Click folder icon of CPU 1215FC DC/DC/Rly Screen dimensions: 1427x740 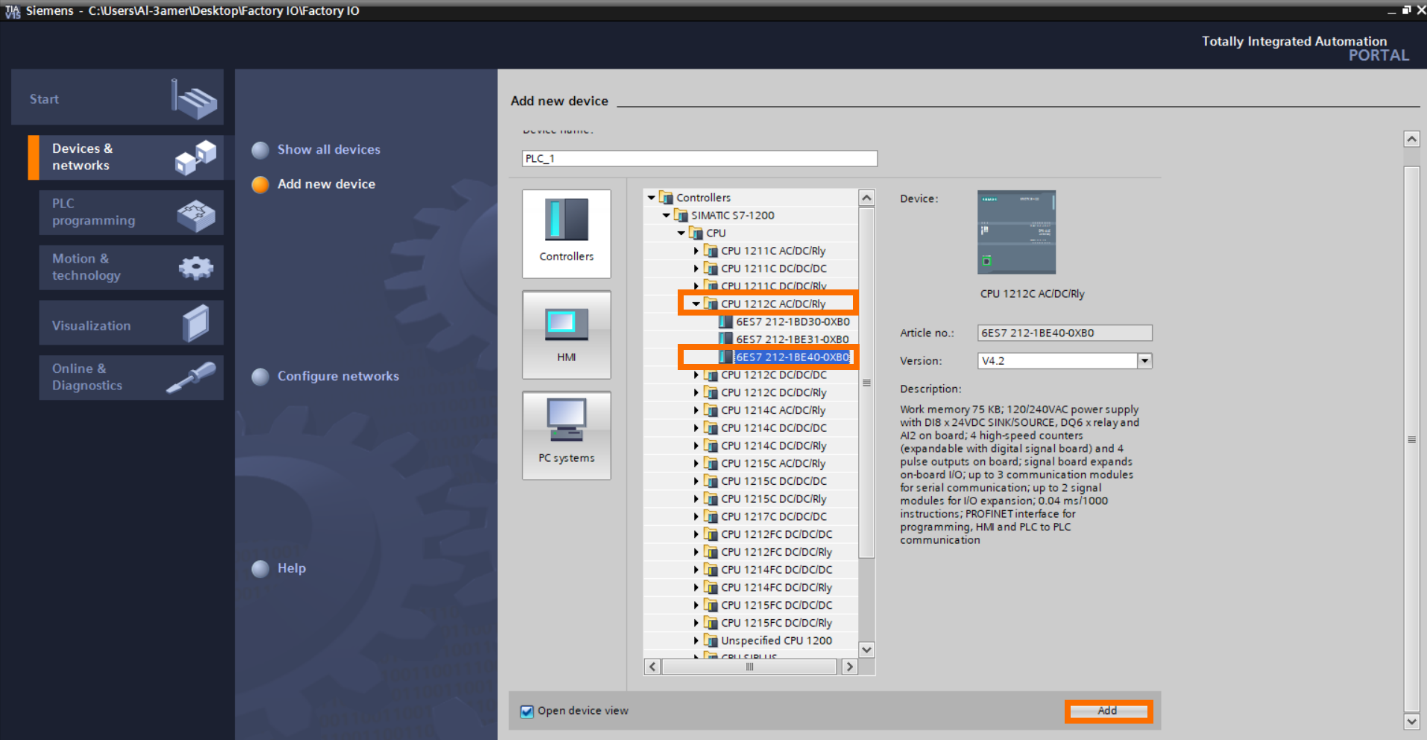click(711, 623)
